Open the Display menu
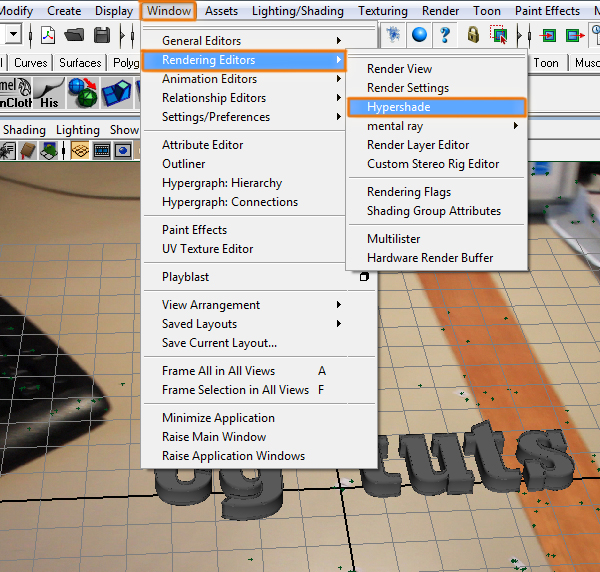This screenshot has height=572, width=600. (114, 11)
